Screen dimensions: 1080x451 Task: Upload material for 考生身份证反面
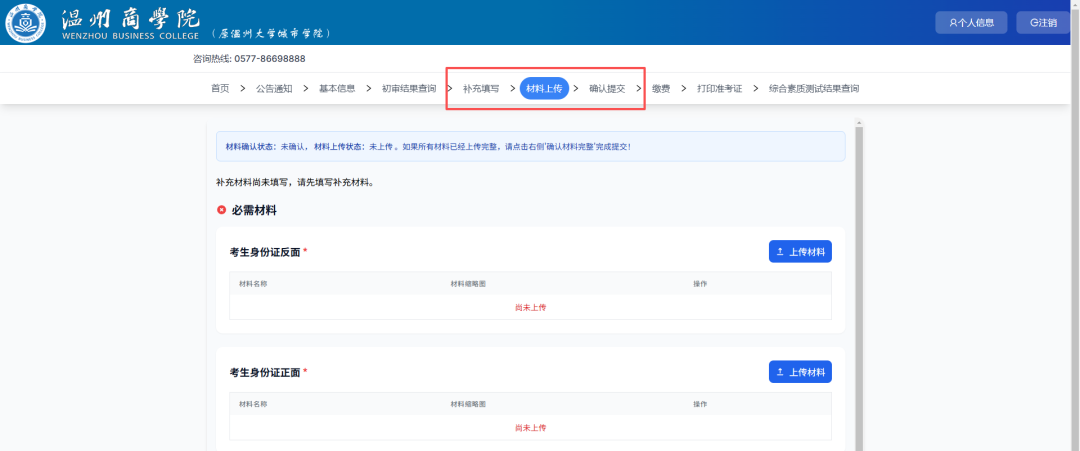pyautogui.click(x=800, y=252)
